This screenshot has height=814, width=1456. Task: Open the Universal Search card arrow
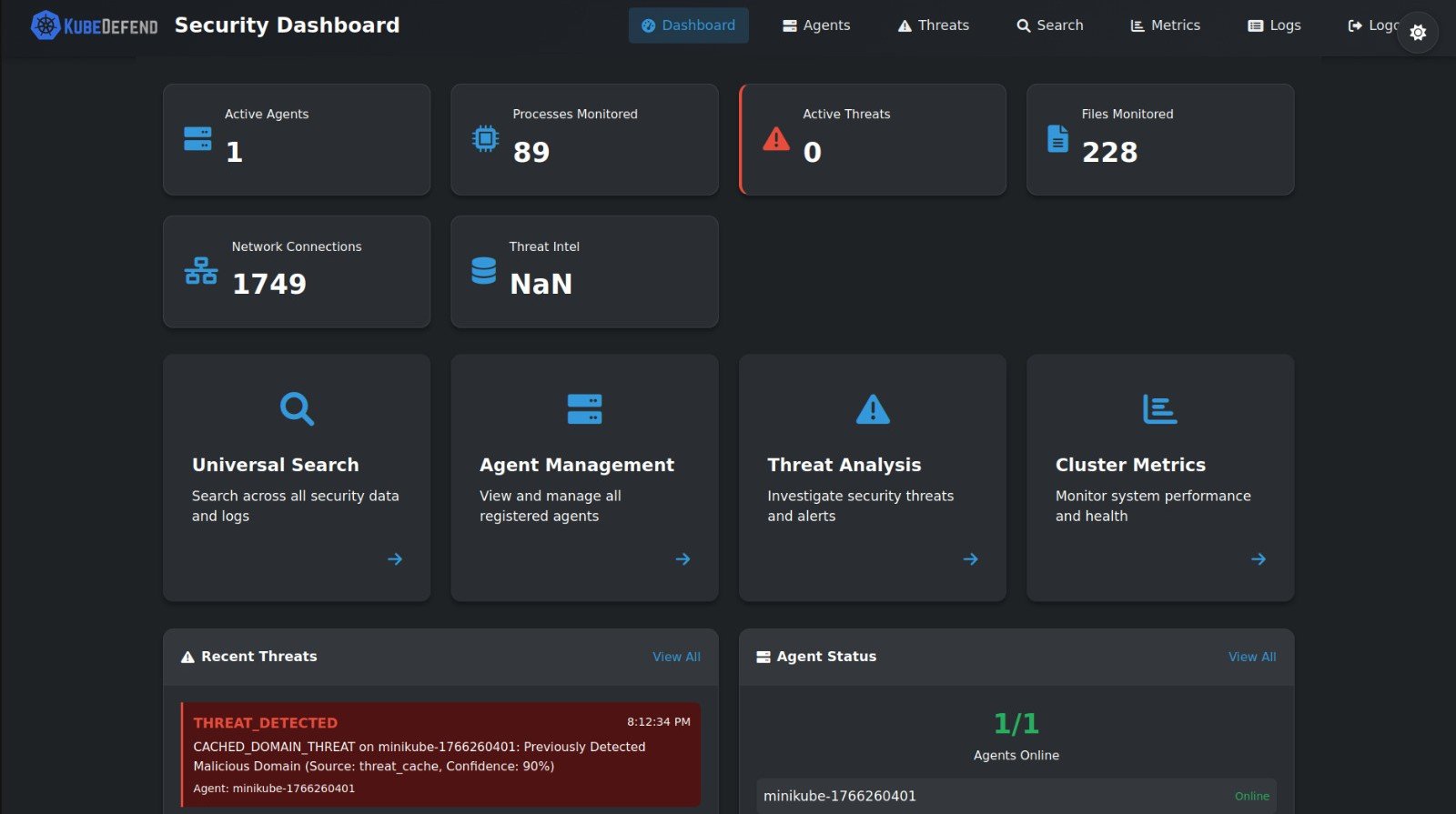pyautogui.click(x=395, y=559)
